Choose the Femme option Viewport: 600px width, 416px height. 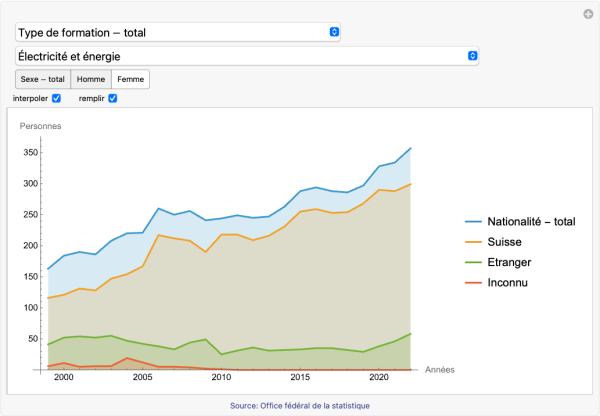[x=130, y=79]
